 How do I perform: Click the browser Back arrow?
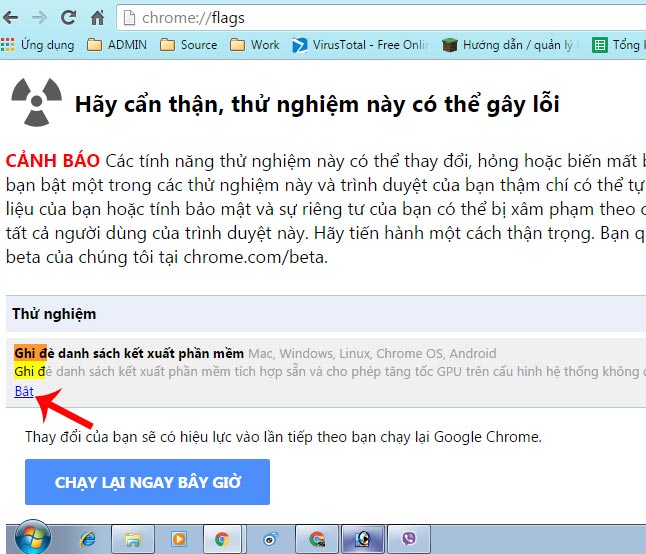pos(11,18)
